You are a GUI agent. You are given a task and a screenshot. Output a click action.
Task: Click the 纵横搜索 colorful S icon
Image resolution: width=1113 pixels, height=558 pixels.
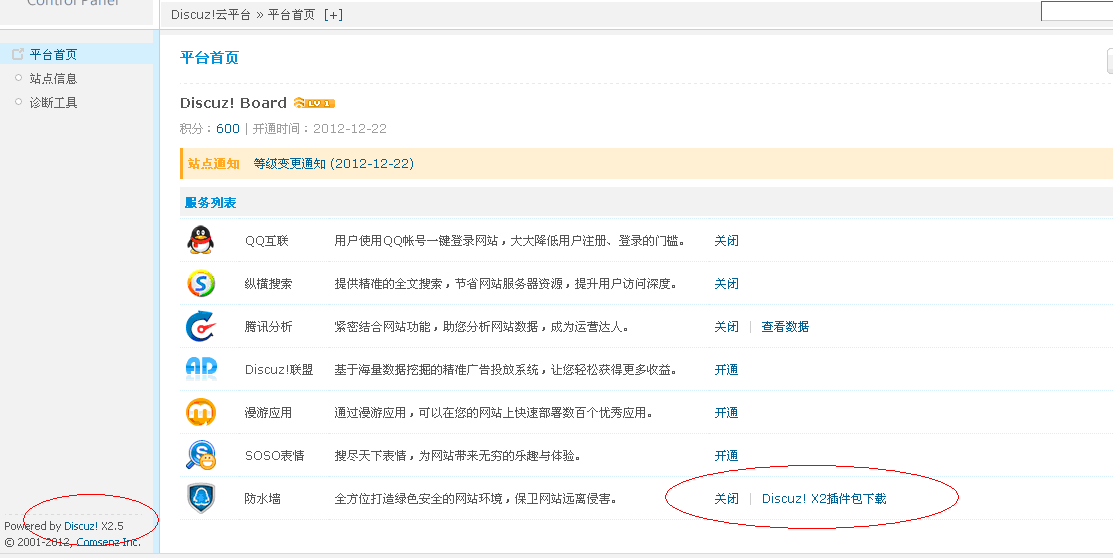point(201,283)
